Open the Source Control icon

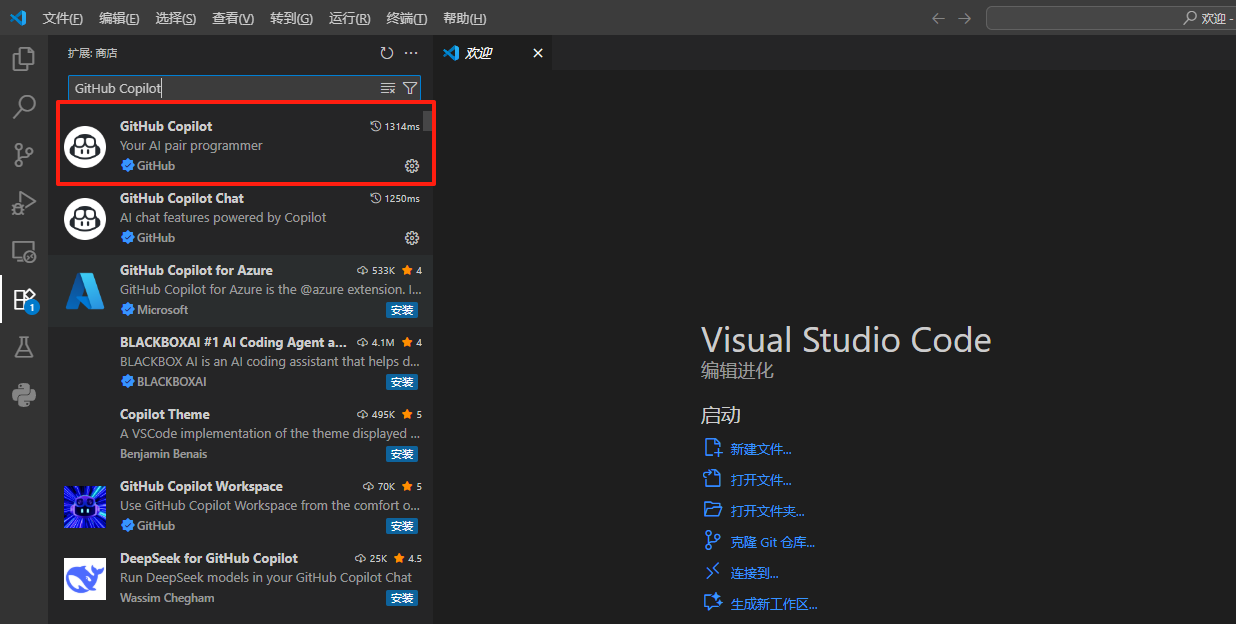click(23, 155)
